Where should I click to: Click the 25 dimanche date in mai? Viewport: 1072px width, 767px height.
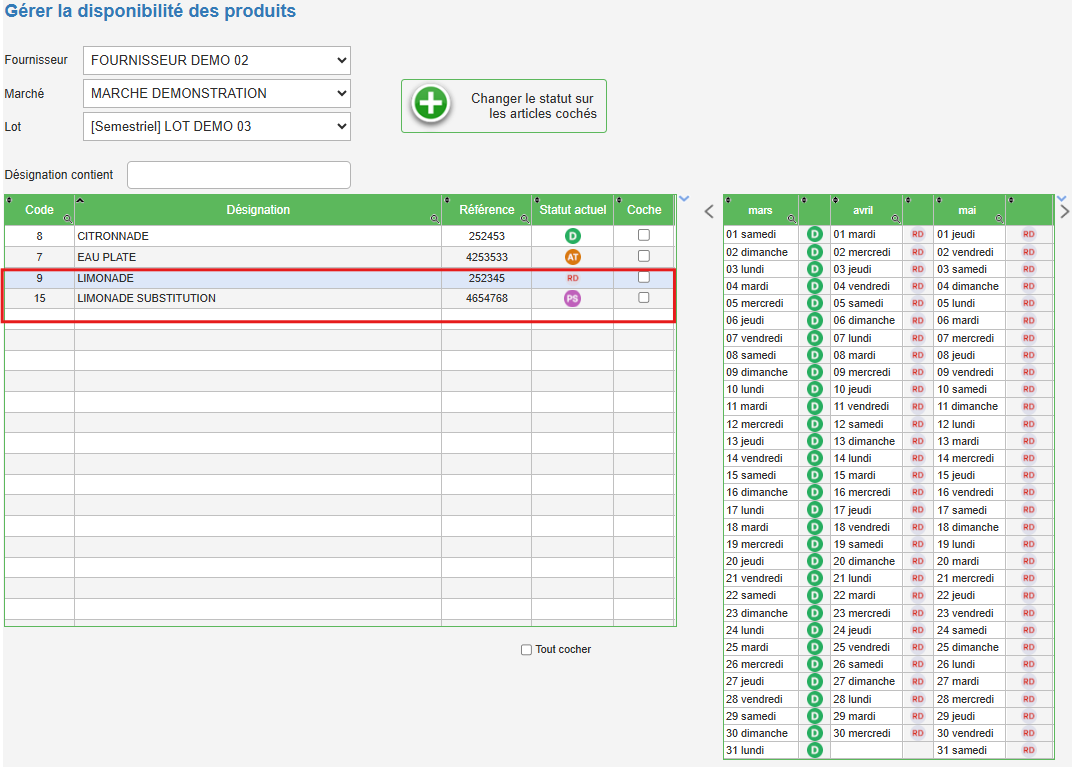pos(968,647)
